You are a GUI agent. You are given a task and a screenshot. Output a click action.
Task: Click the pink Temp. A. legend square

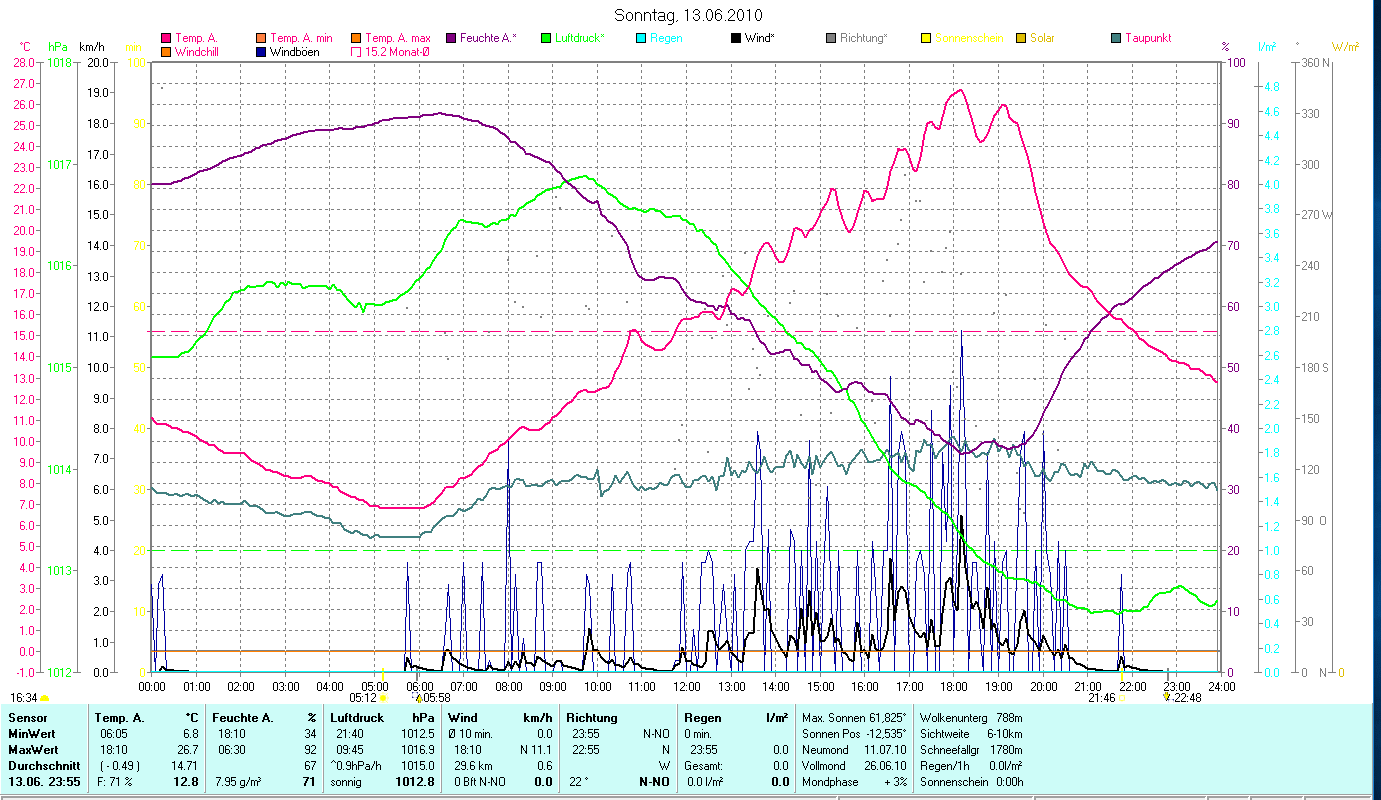pos(166,38)
